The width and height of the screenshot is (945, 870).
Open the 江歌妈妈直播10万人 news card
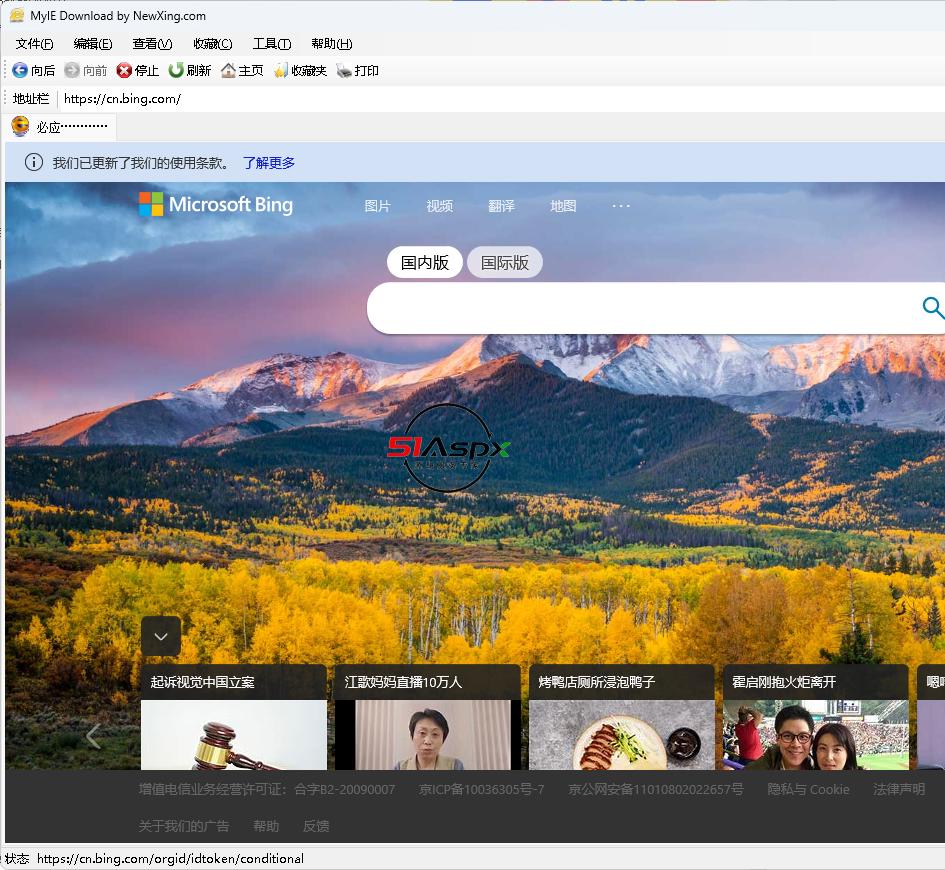pos(427,715)
